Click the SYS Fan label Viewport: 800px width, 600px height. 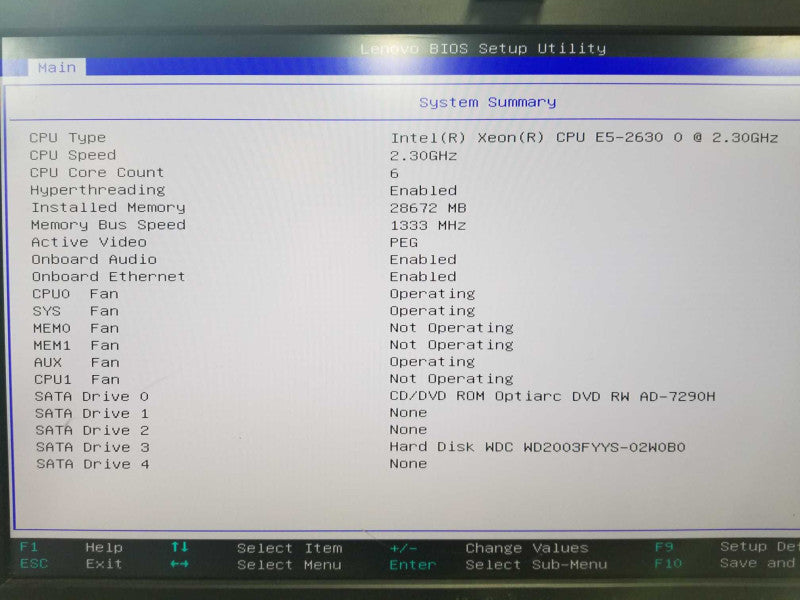click(76, 311)
